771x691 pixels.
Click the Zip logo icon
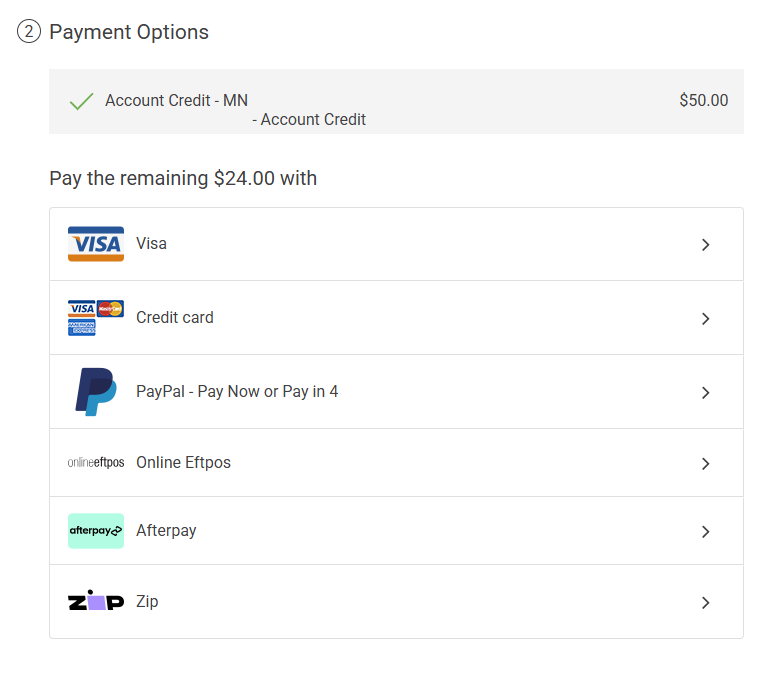pyautogui.click(x=96, y=602)
